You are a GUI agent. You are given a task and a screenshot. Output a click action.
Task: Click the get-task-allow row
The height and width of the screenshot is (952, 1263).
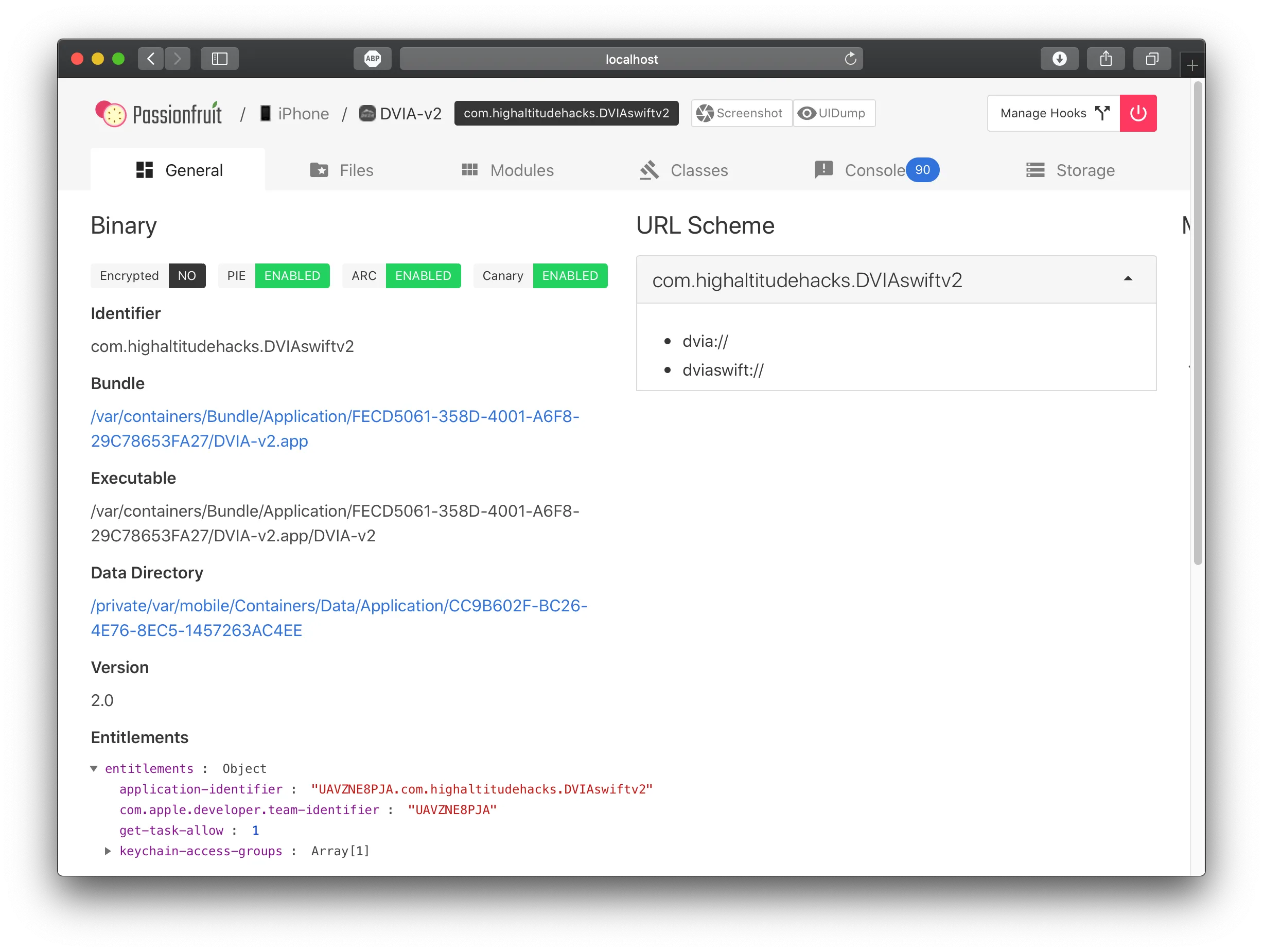[189, 831]
